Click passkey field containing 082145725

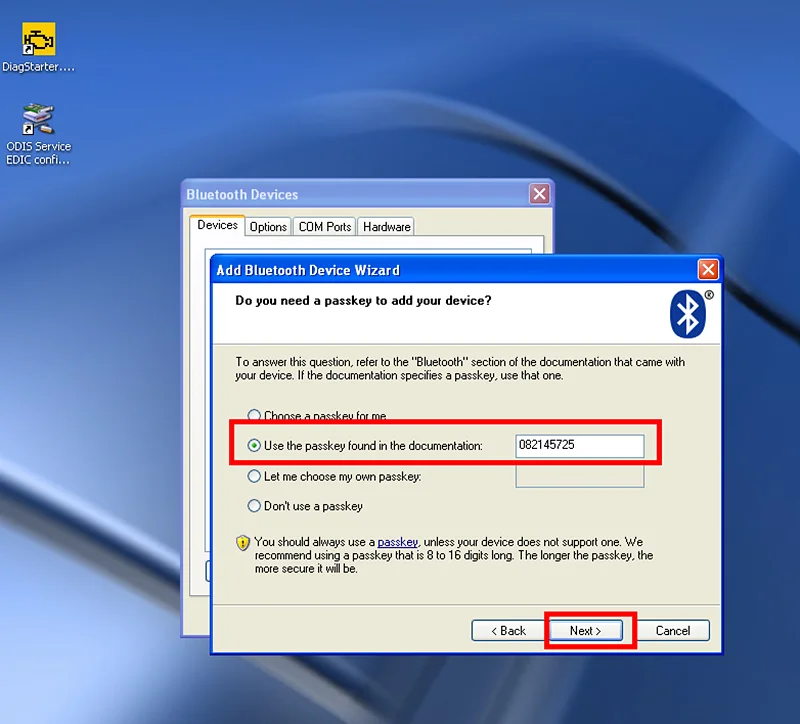pos(580,445)
